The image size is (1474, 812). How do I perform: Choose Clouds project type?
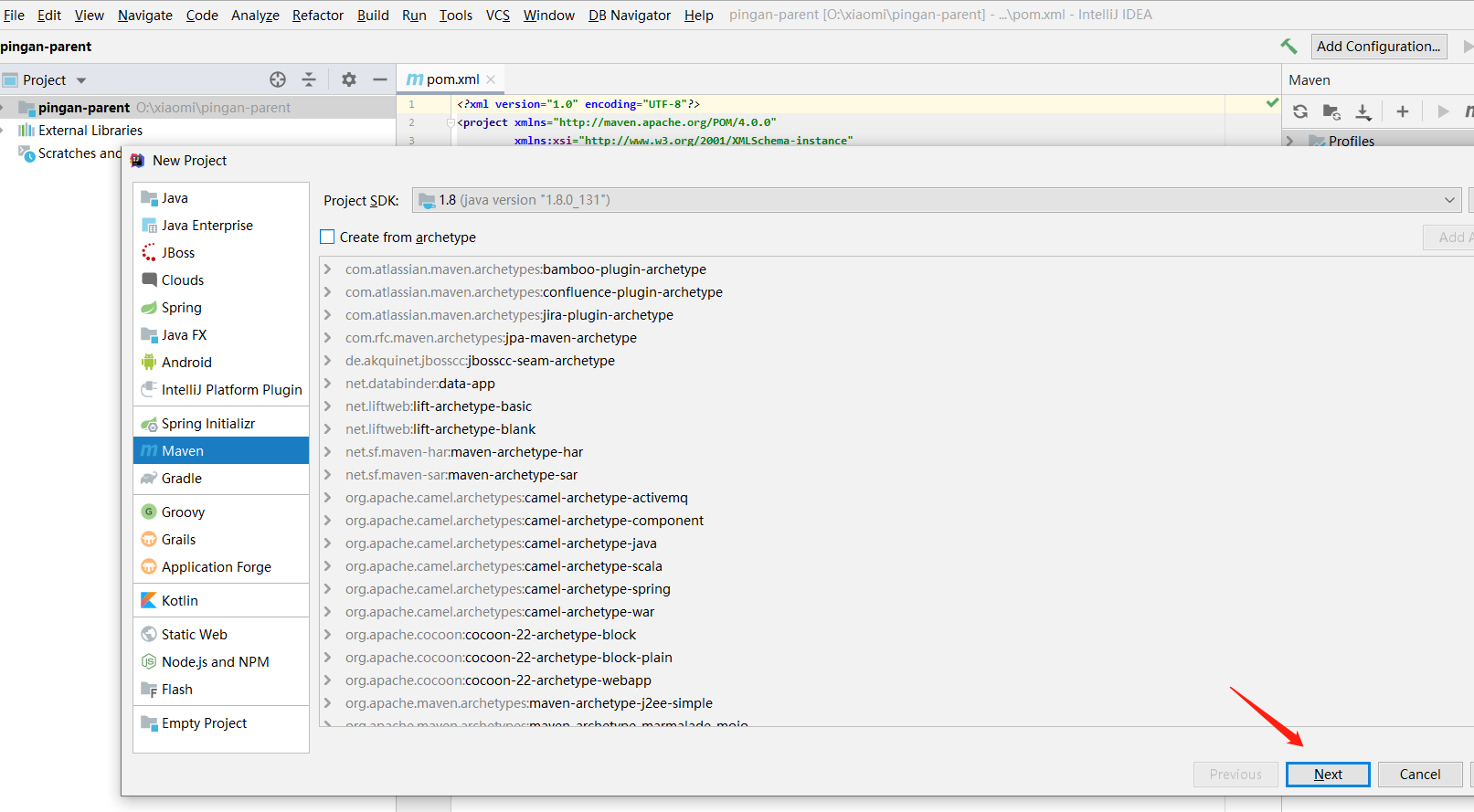(220, 279)
